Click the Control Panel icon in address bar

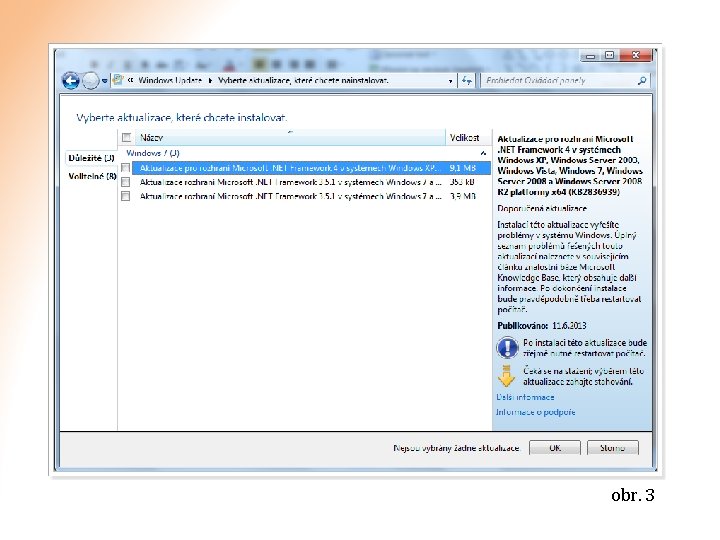pyautogui.click(x=118, y=80)
